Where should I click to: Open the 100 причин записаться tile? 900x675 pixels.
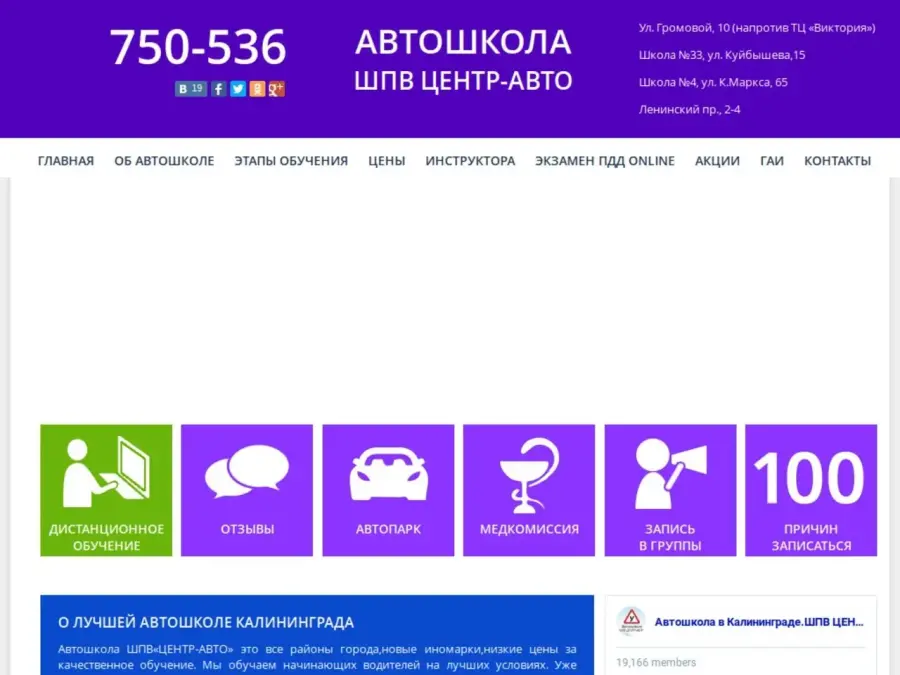[x=811, y=490]
